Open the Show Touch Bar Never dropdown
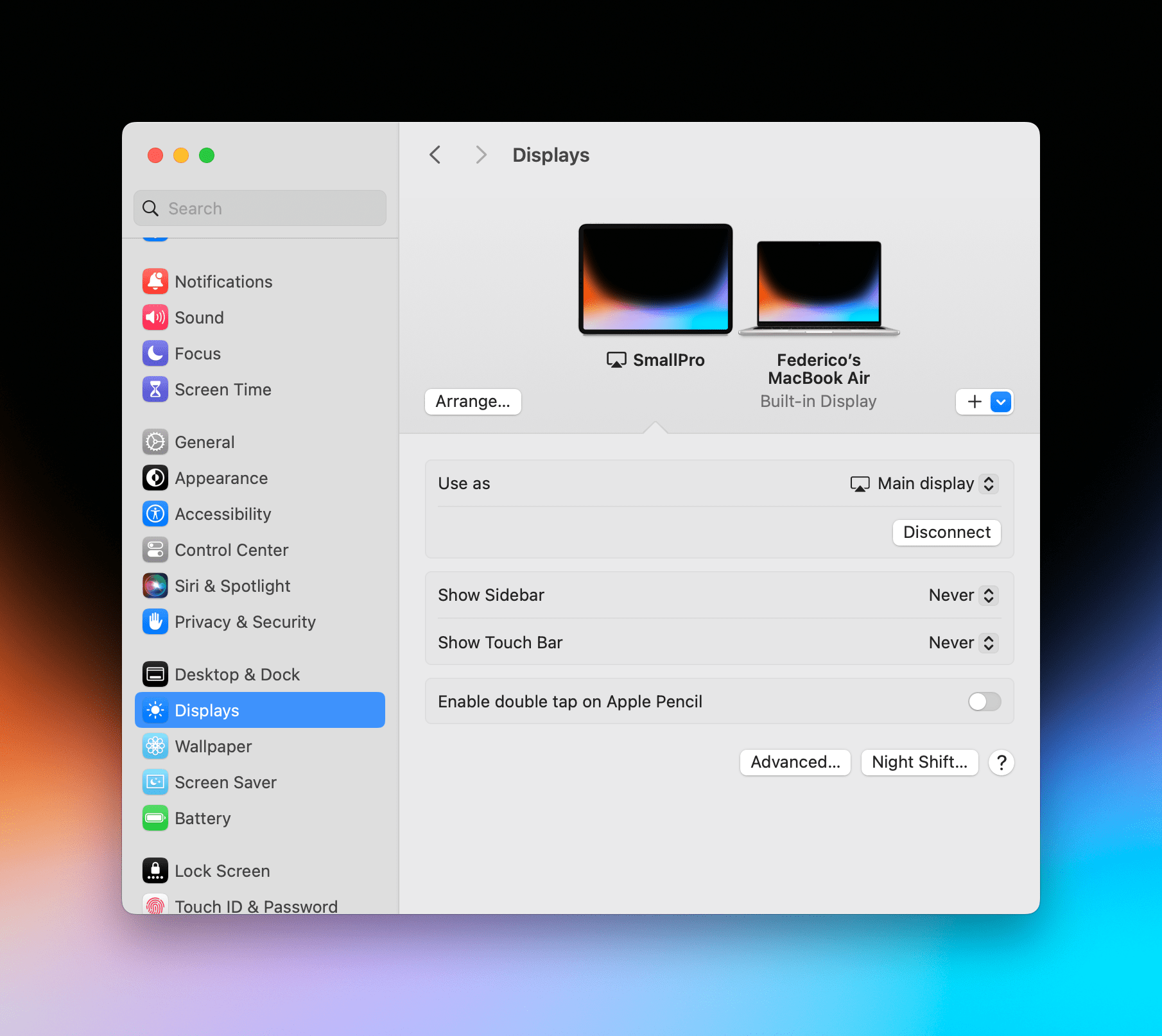The height and width of the screenshot is (1036, 1162). point(962,643)
